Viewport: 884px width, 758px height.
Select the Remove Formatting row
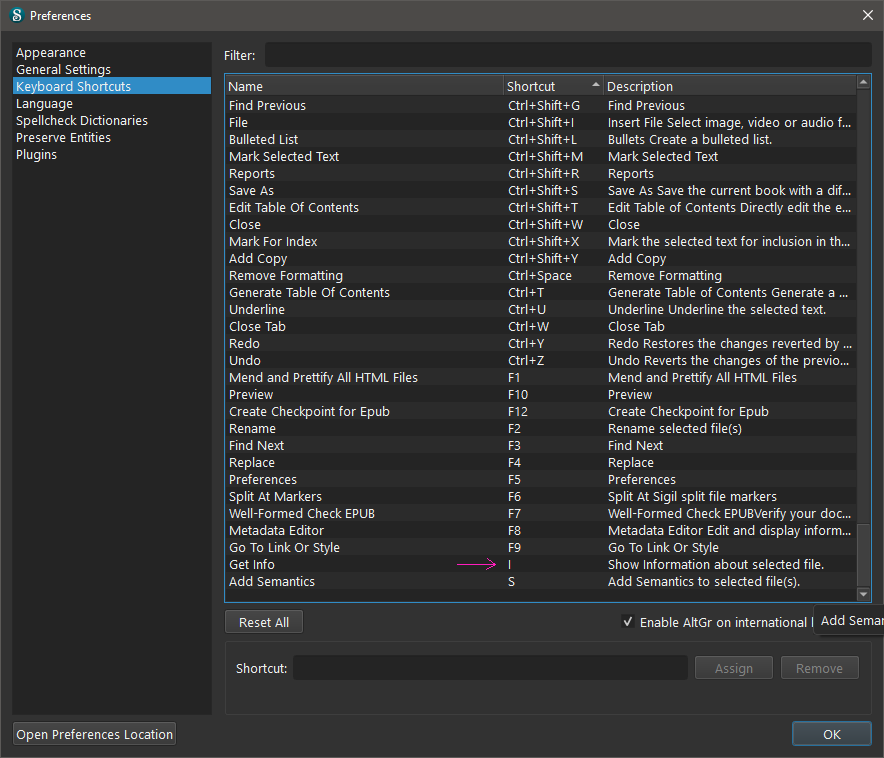(x=541, y=276)
